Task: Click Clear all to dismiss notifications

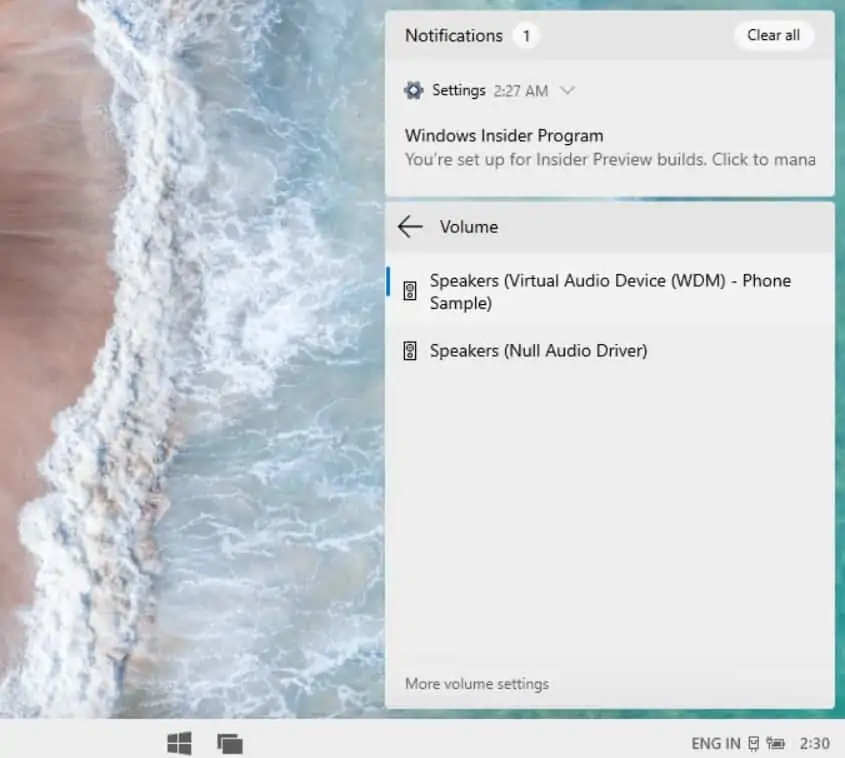Action: coord(773,35)
